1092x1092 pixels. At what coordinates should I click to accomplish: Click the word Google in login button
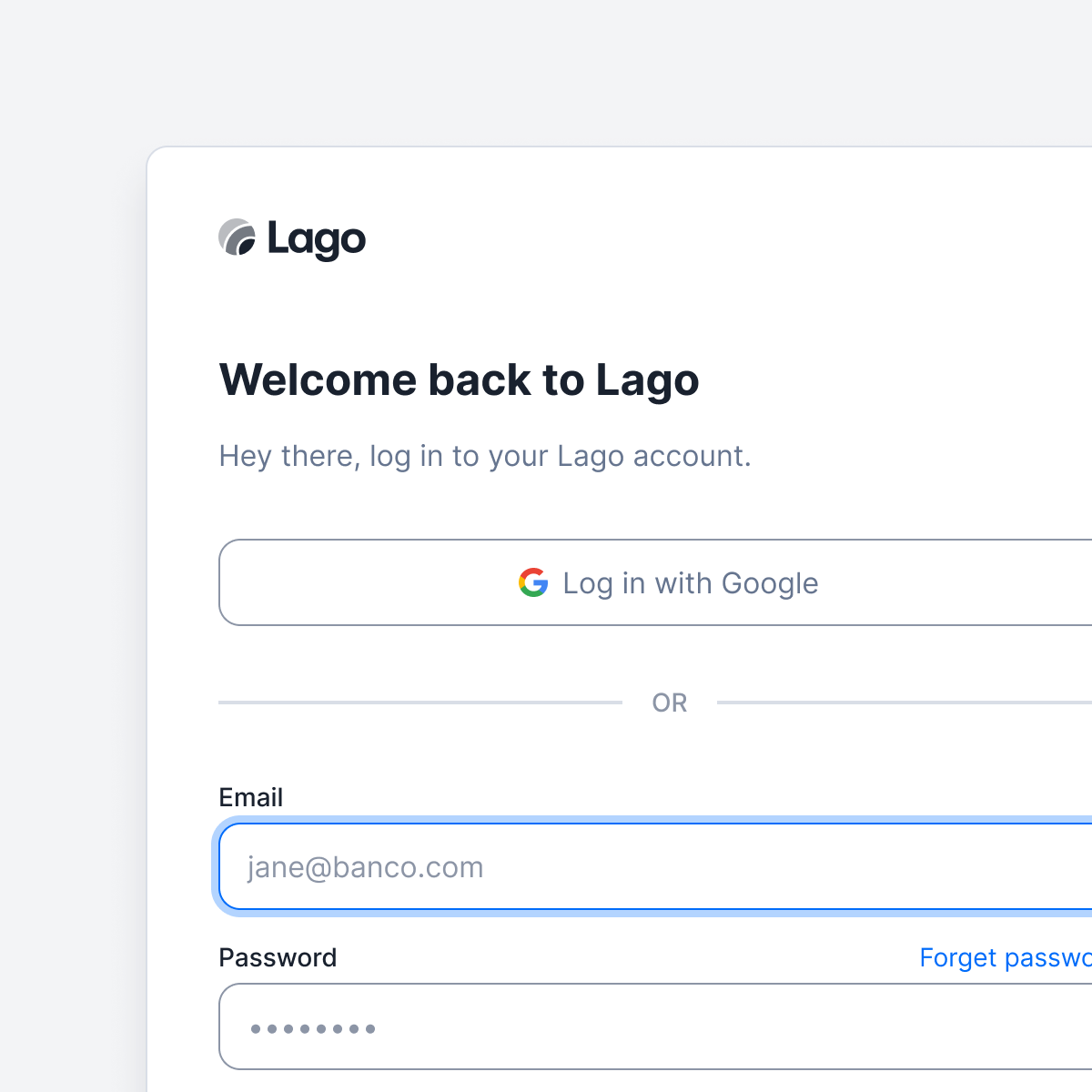coord(770,583)
